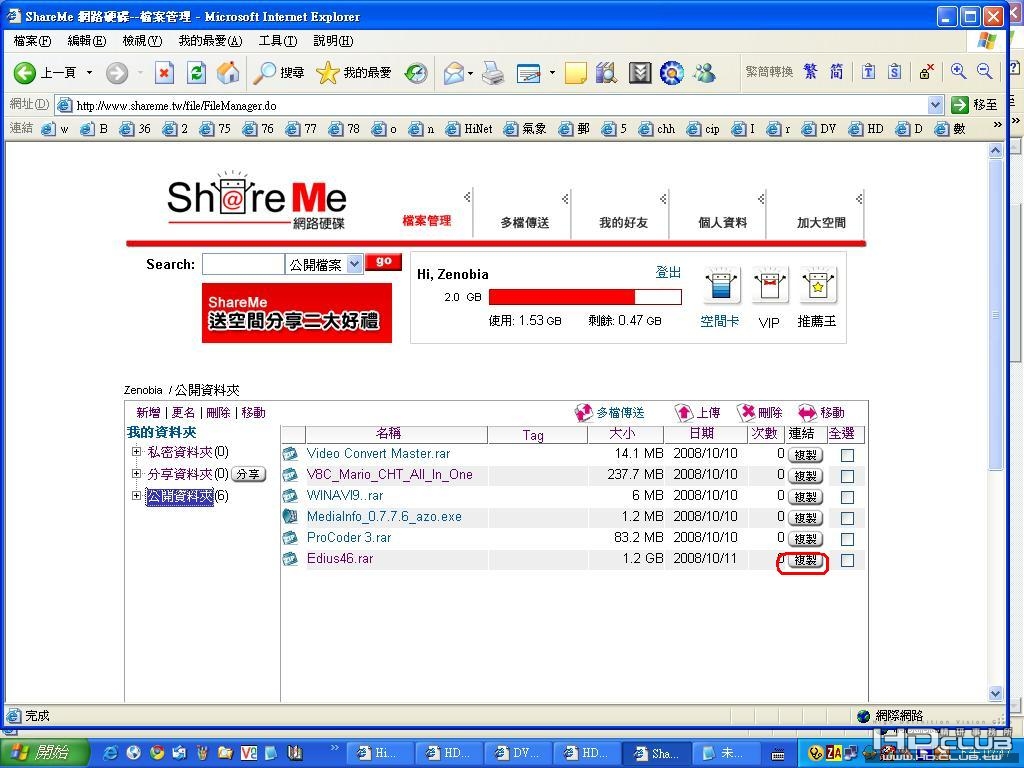Click the Mail envelope toolbar icon
Screen dimensions: 1024x768
point(453,72)
